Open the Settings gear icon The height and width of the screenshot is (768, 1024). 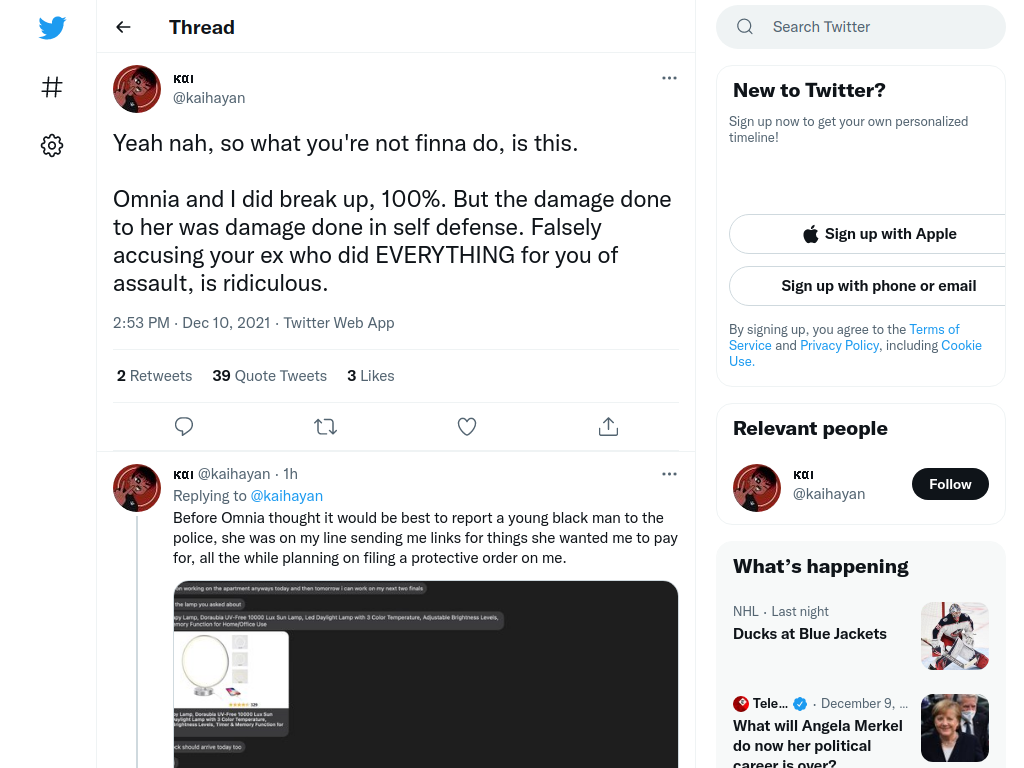pyautogui.click(x=52, y=145)
